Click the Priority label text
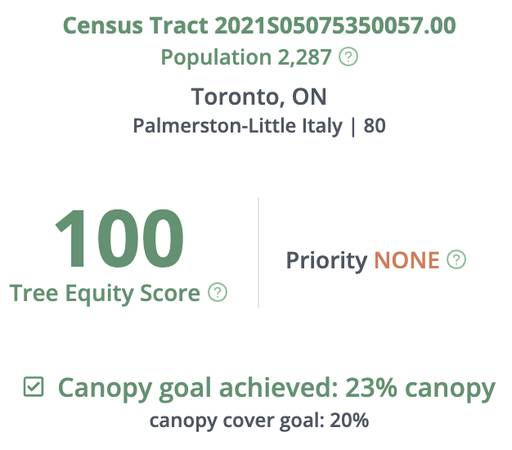 click(327, 260)
